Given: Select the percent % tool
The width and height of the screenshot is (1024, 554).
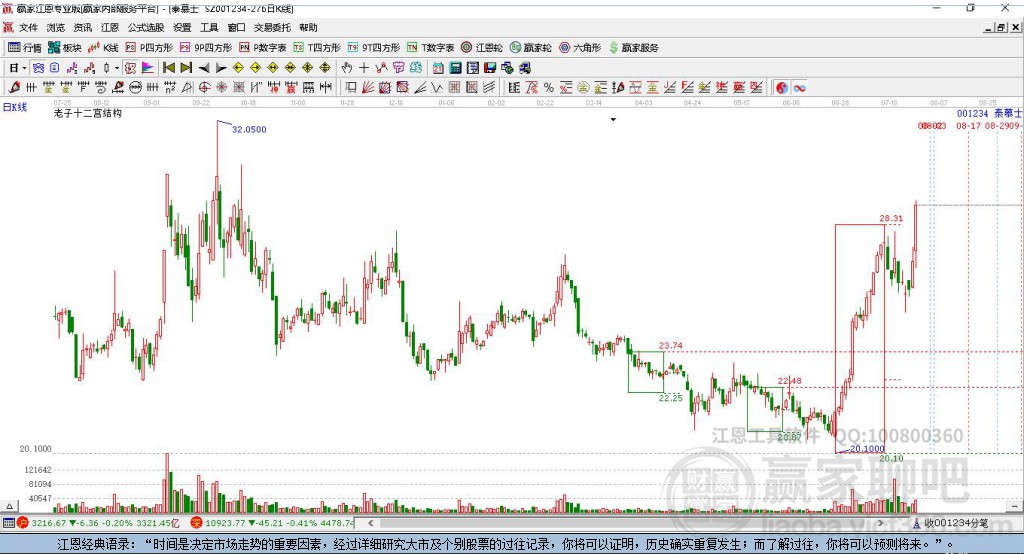Looking at the screenshot, I should coord(549,88).
